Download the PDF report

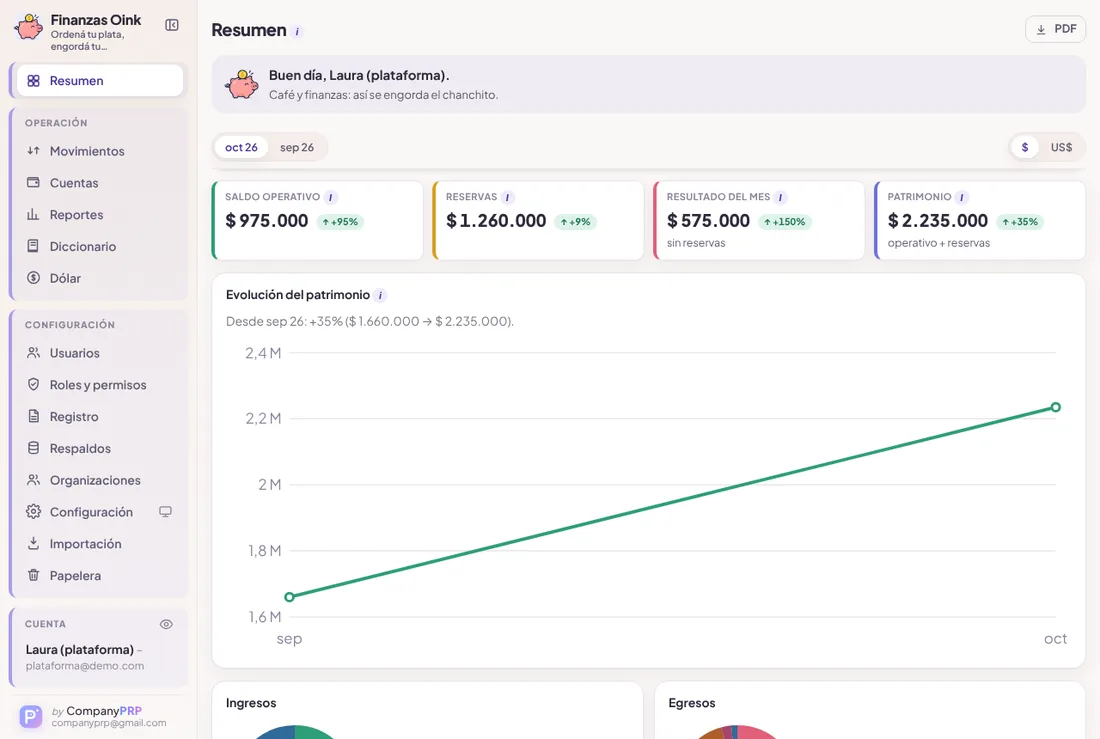pyautogui.click(x=1055, y=29)
